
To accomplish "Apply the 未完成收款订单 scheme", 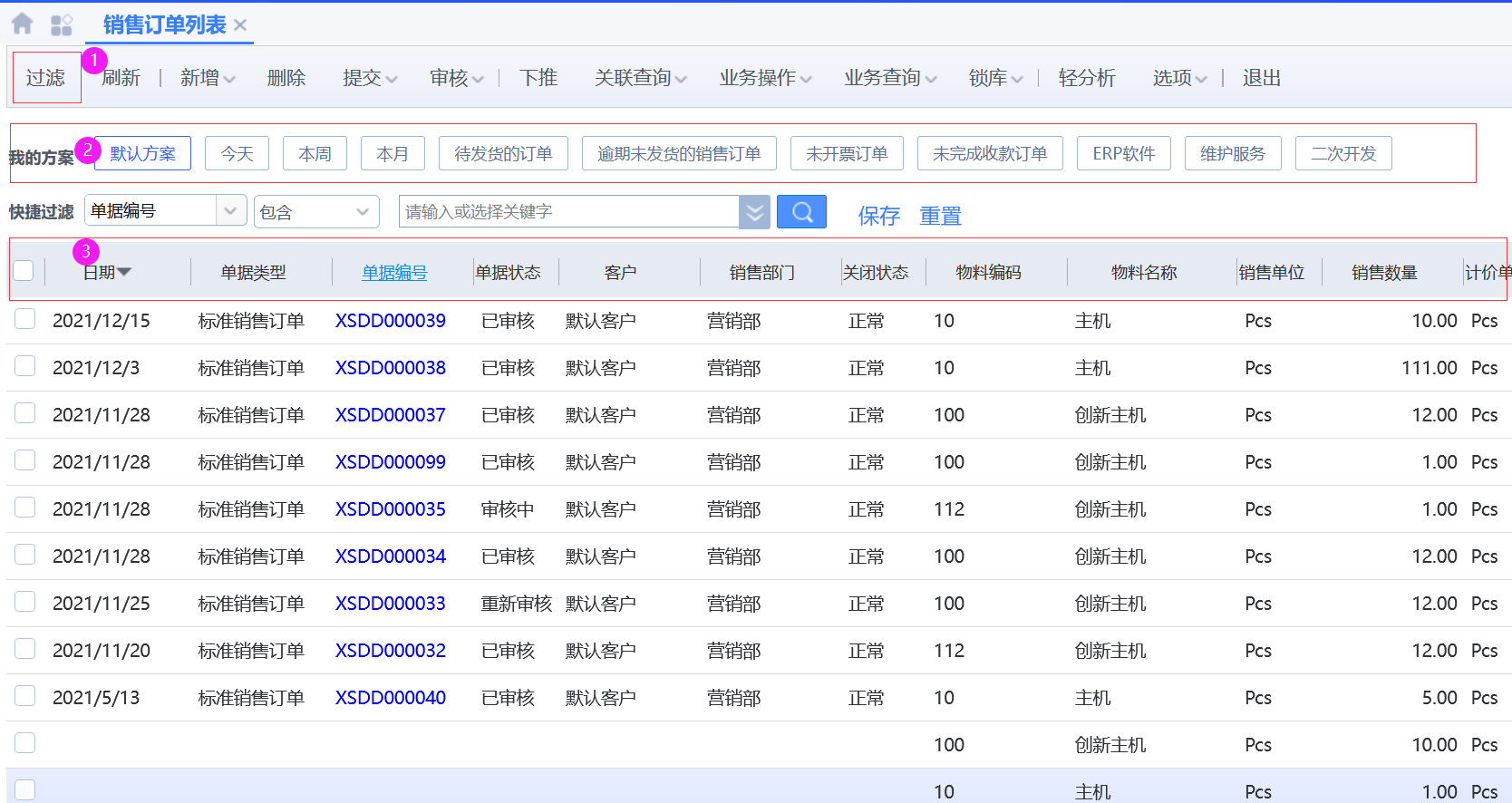I will 990,153.
